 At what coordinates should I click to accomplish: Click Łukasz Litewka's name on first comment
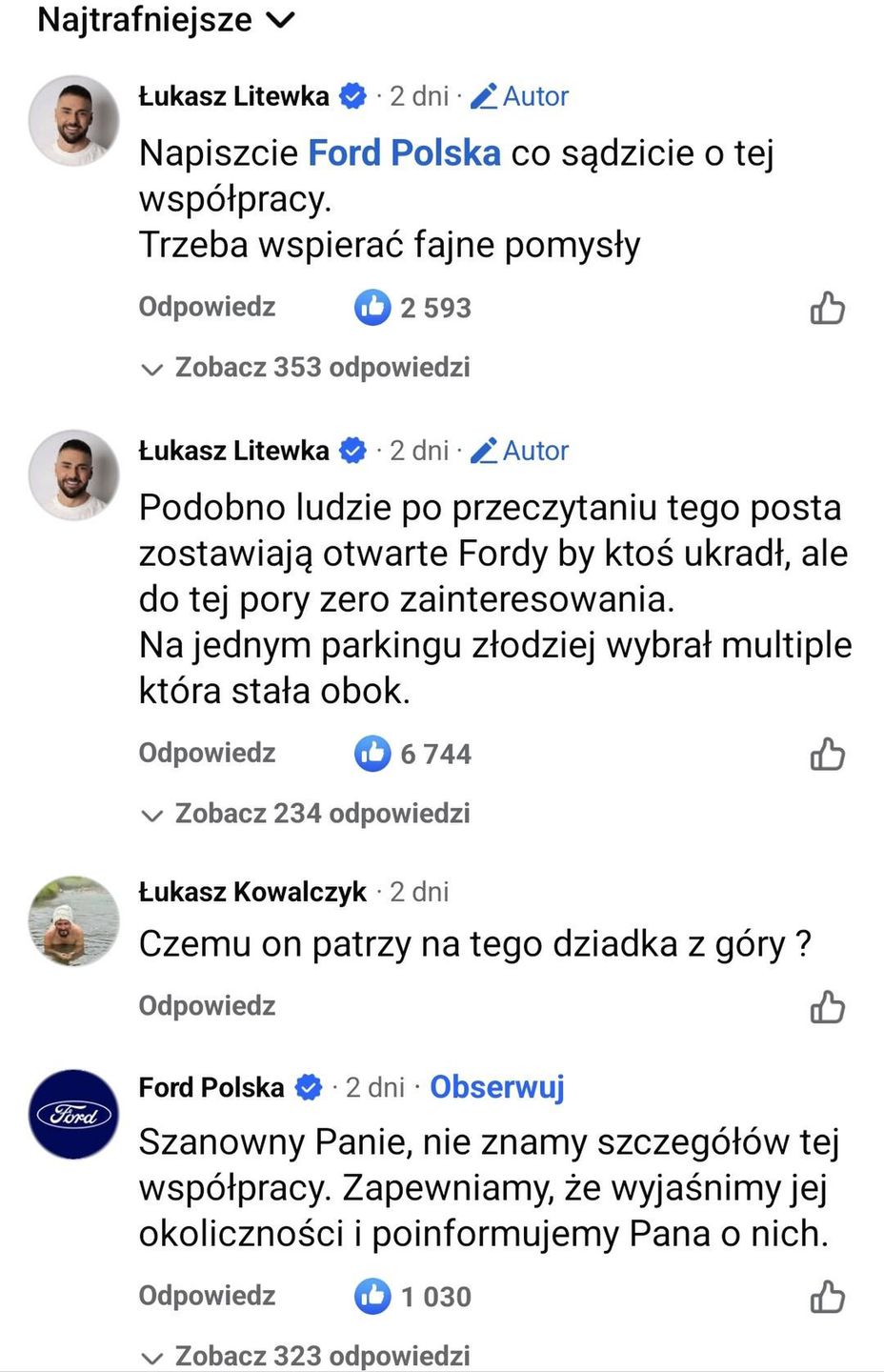click(233, 96)
